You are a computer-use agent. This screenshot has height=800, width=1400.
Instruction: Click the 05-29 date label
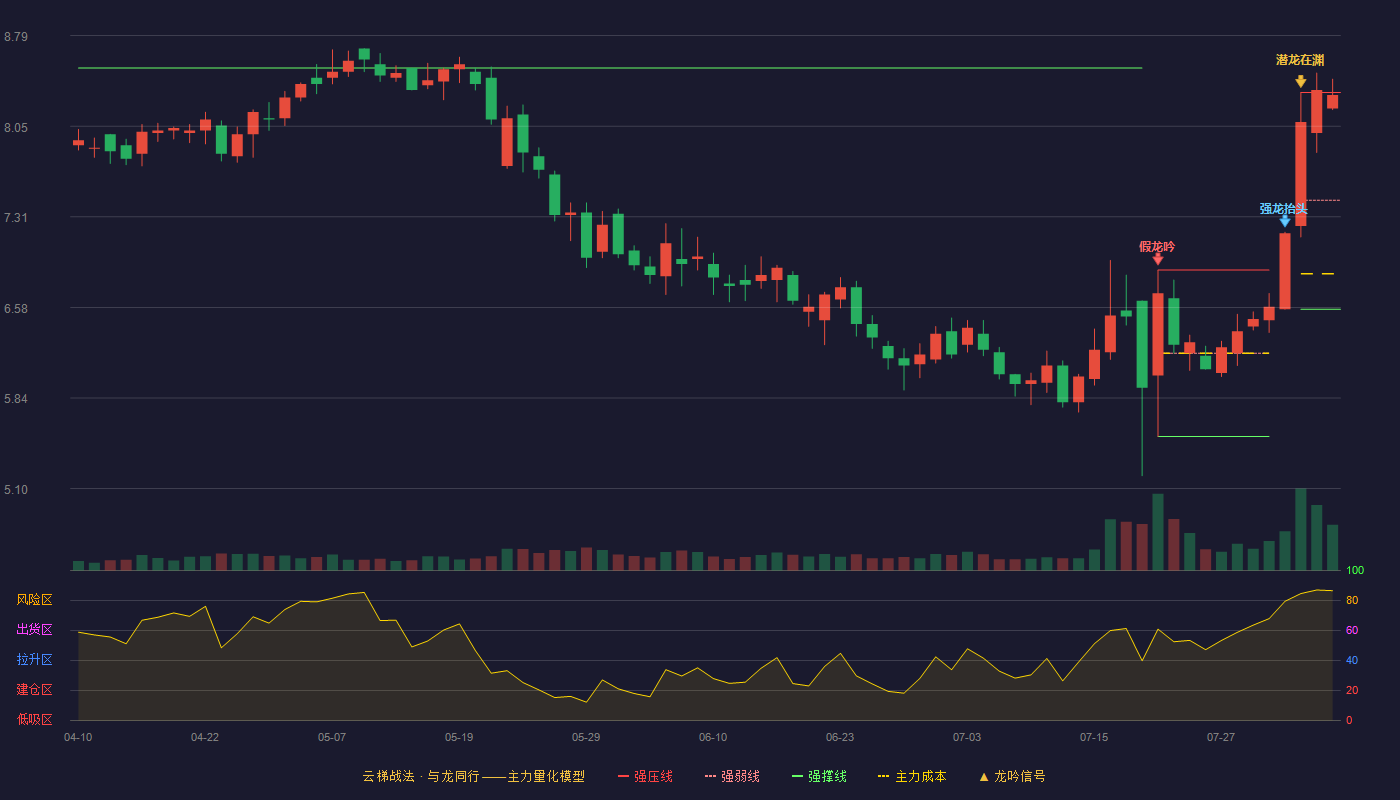click(586, 737)
